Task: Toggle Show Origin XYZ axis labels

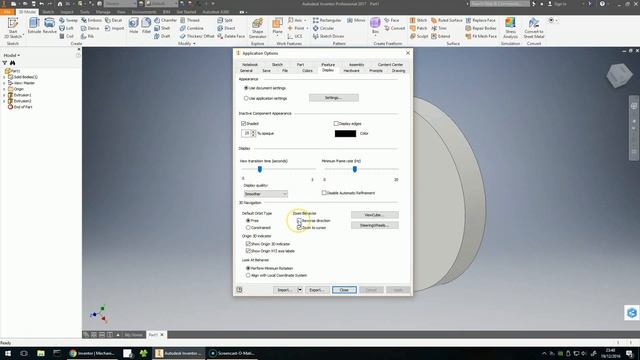Action: (x=248, y=251)
